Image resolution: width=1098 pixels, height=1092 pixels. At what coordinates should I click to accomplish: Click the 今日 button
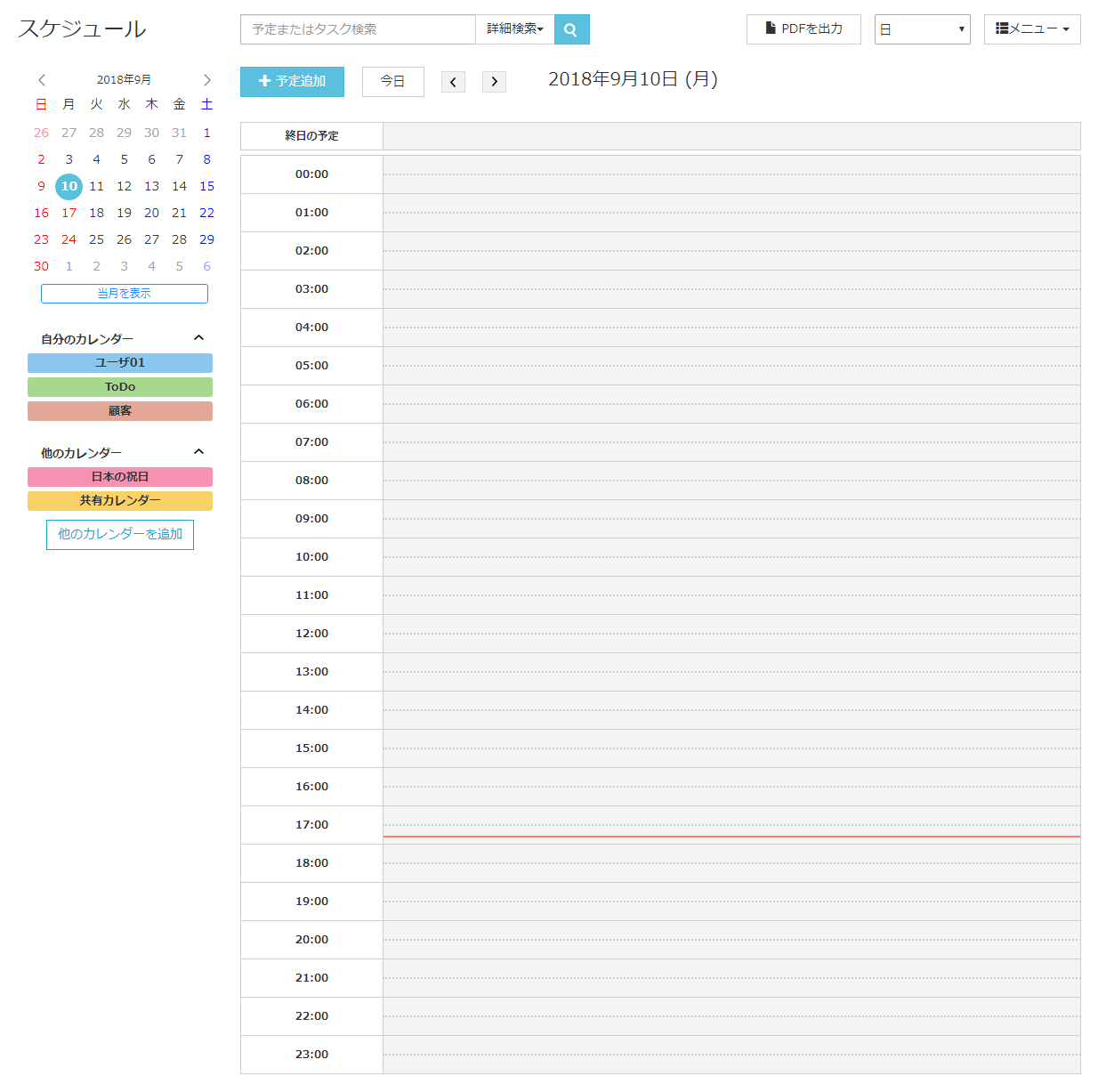392,82
